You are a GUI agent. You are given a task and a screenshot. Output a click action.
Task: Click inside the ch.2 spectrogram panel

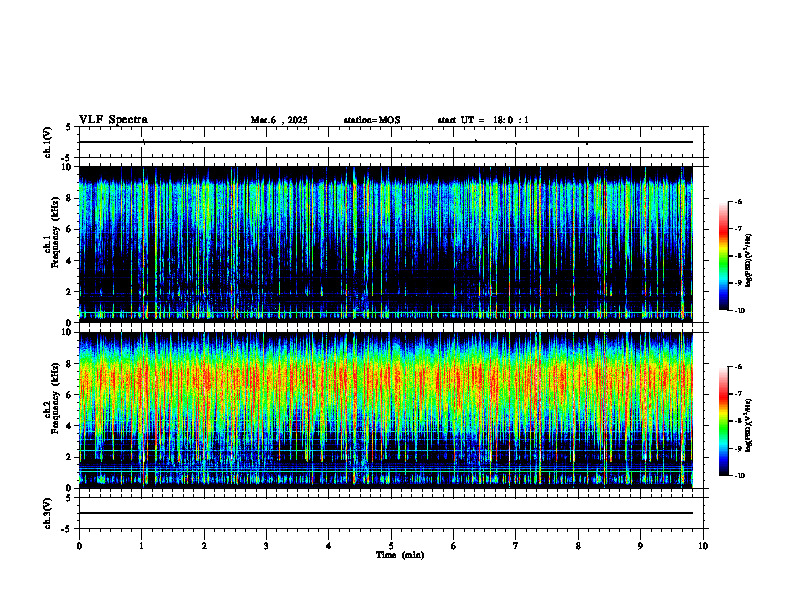point(386,410)
